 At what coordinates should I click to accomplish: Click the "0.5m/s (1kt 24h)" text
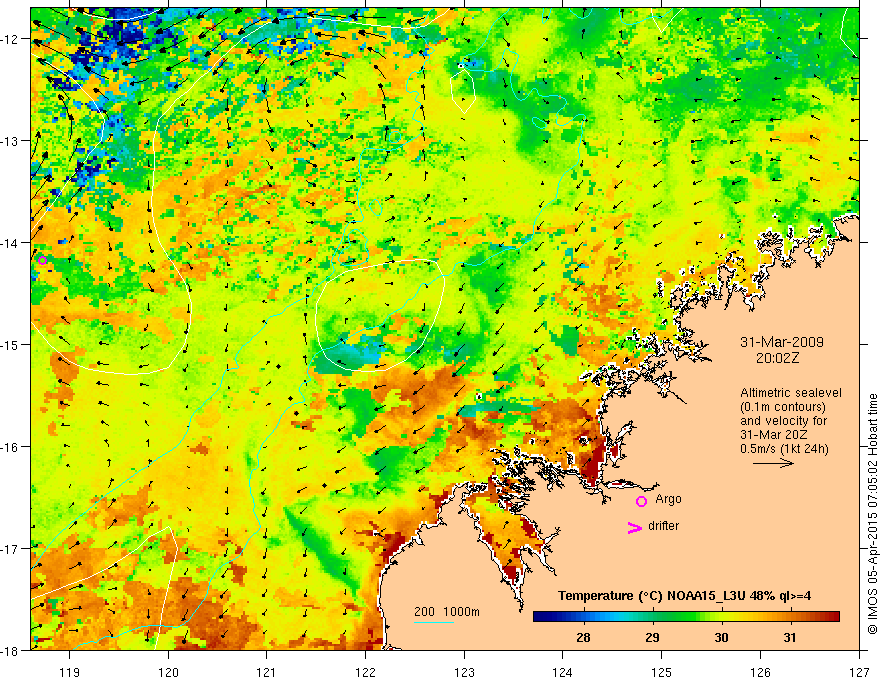(x=785, y=449)
